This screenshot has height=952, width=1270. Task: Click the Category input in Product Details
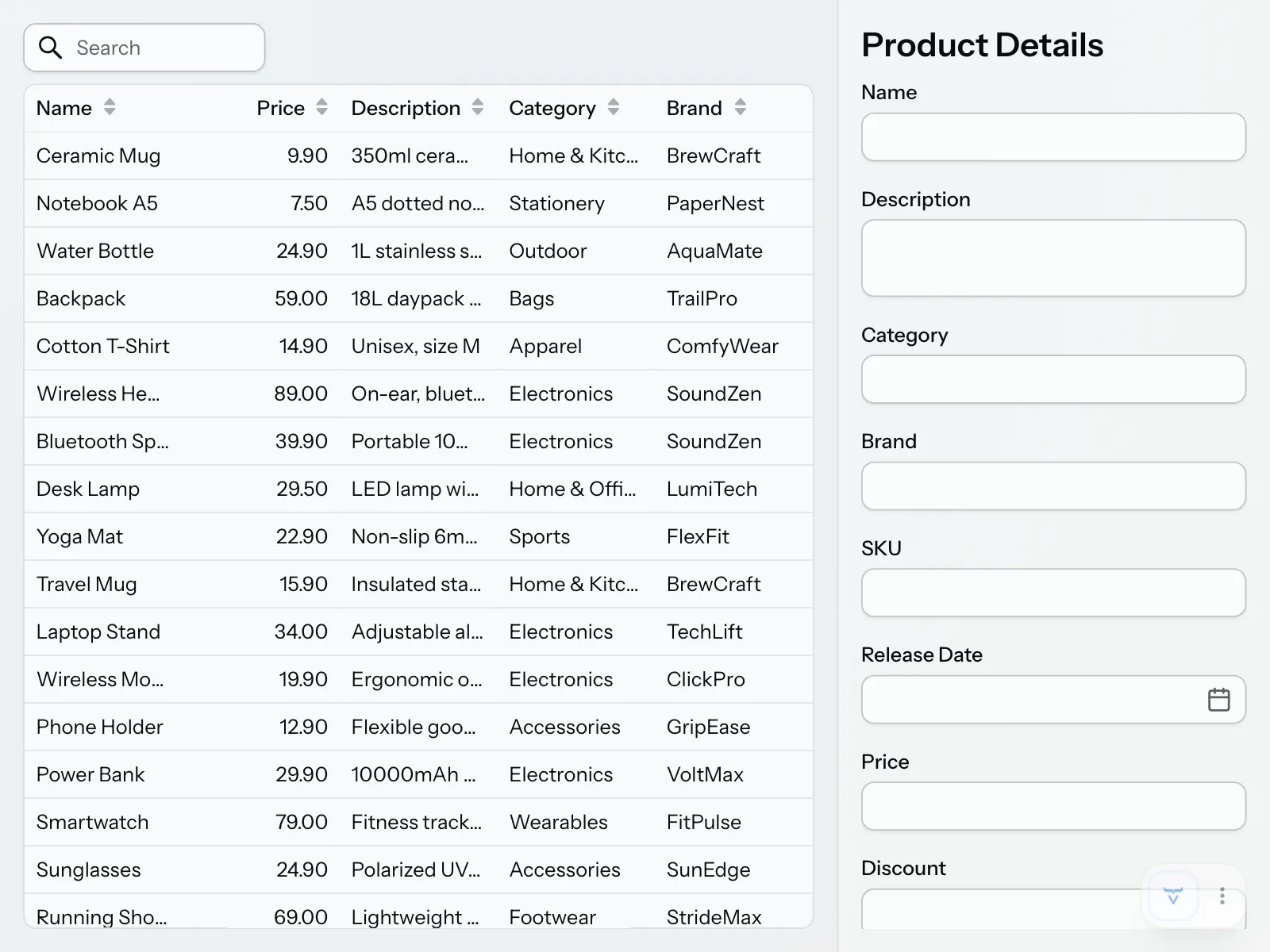pos(1053,379)
